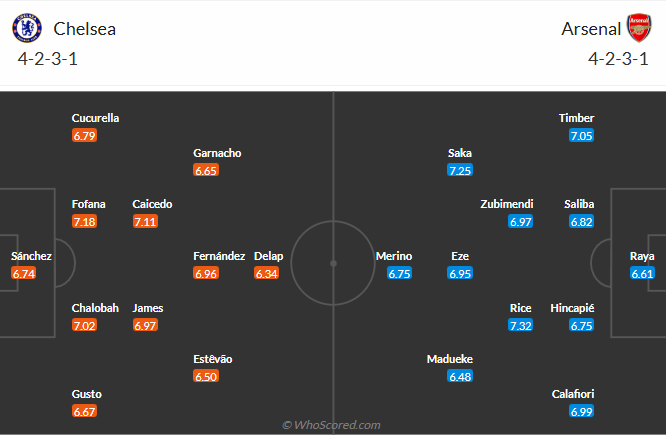This screenshot has width=666, height=435.
Task: Select Garnacho on the left wing
Action: 217,153
